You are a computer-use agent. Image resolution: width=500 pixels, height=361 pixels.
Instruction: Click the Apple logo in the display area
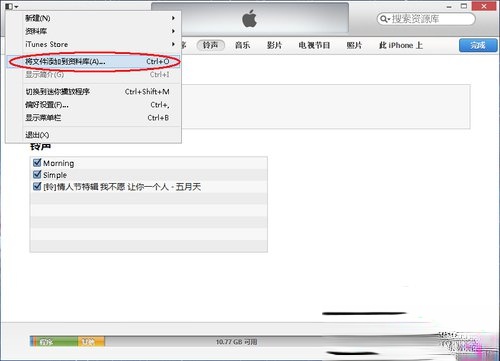pyautogui.click(x=250, y=19)
